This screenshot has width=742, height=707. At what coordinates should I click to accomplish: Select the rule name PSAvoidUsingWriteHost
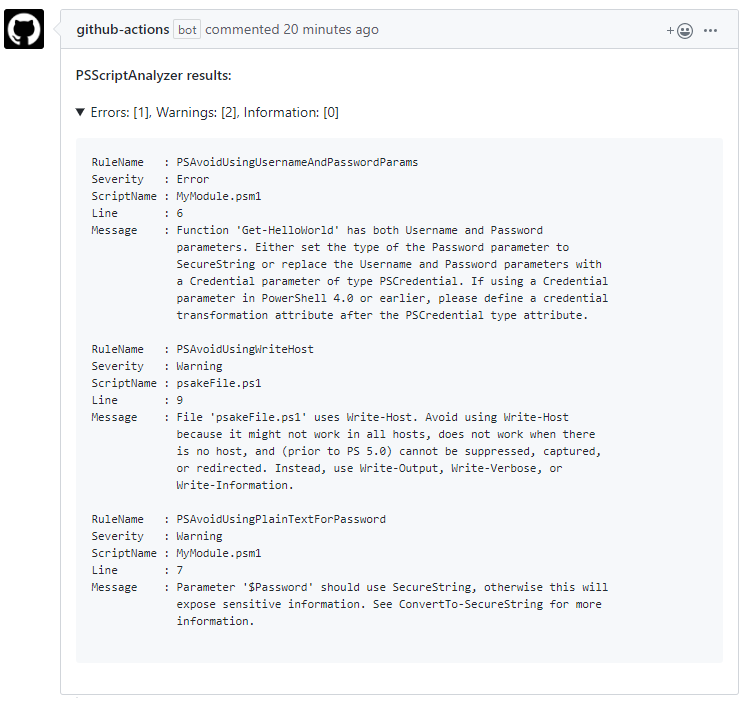coord(245,349)
